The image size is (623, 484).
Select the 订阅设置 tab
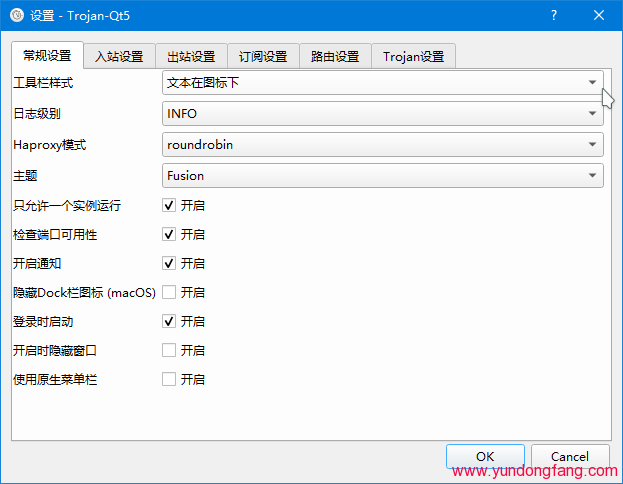(263, 56)
